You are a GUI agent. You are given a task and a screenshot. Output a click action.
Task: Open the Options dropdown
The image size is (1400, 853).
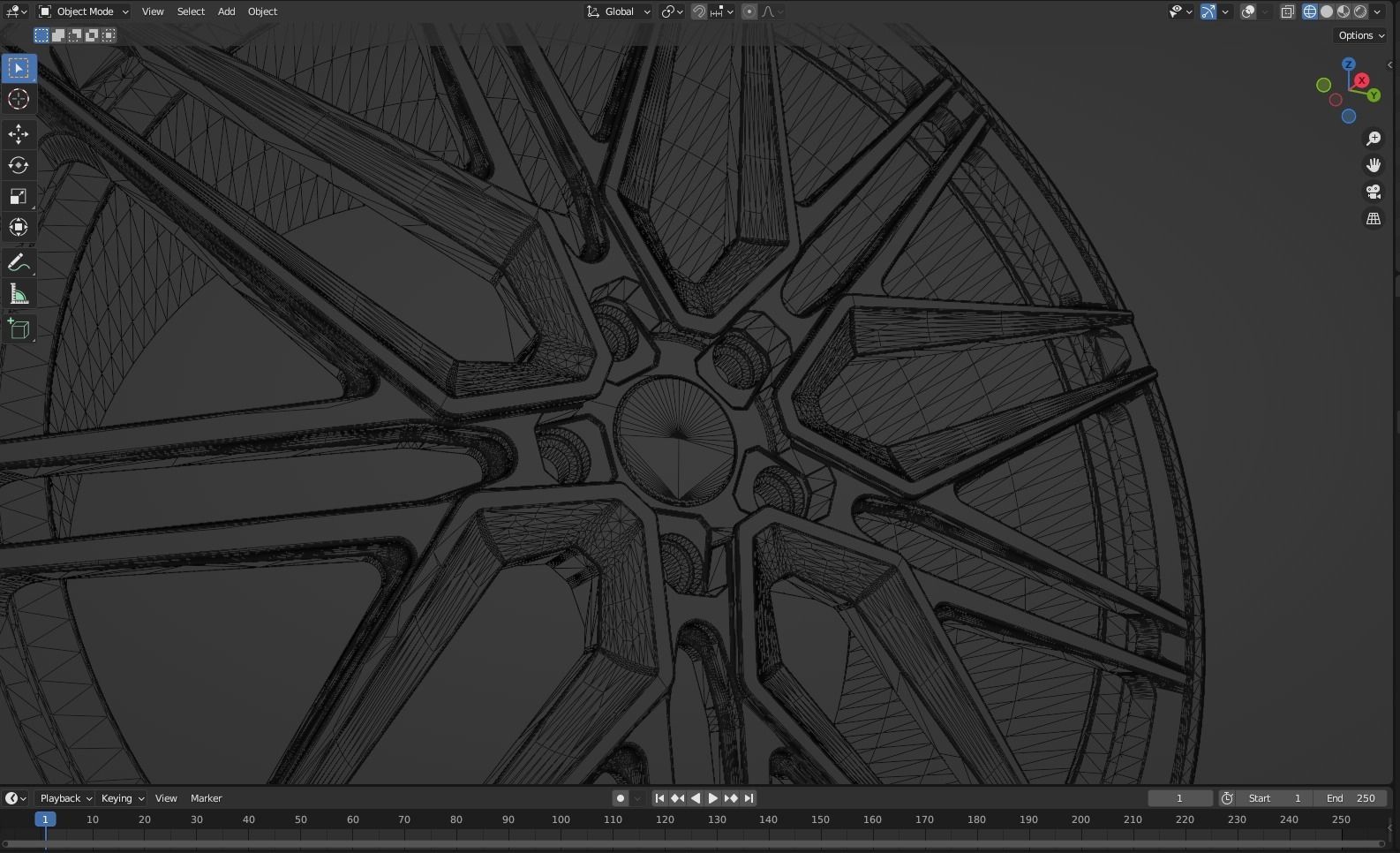pos(1361,35)
